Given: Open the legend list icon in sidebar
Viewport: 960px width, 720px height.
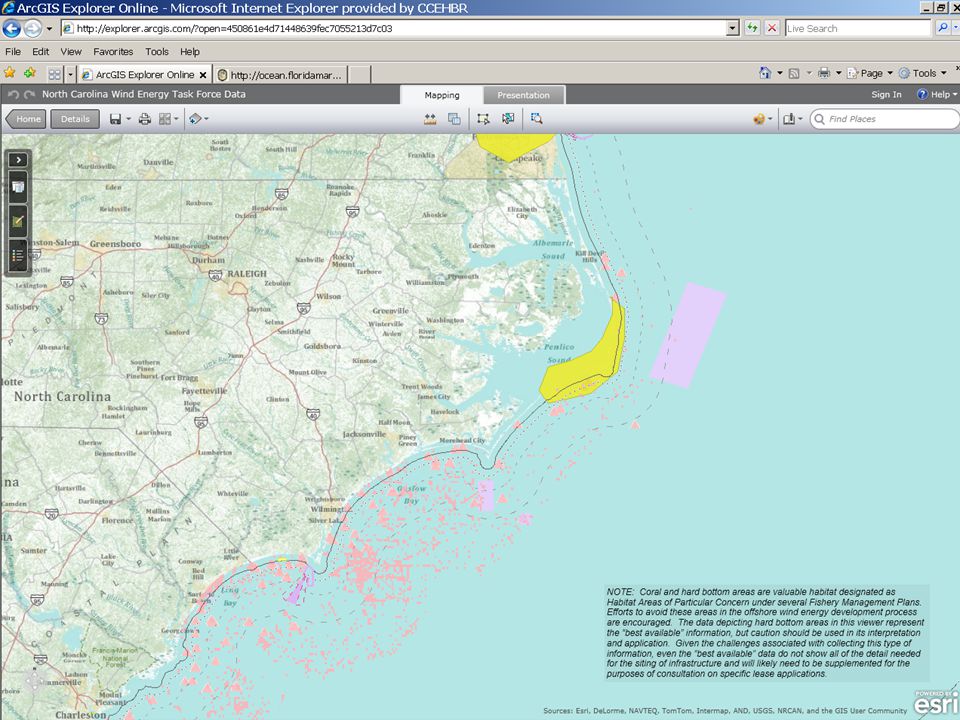Looking at the screenshot, I should 18,255.
